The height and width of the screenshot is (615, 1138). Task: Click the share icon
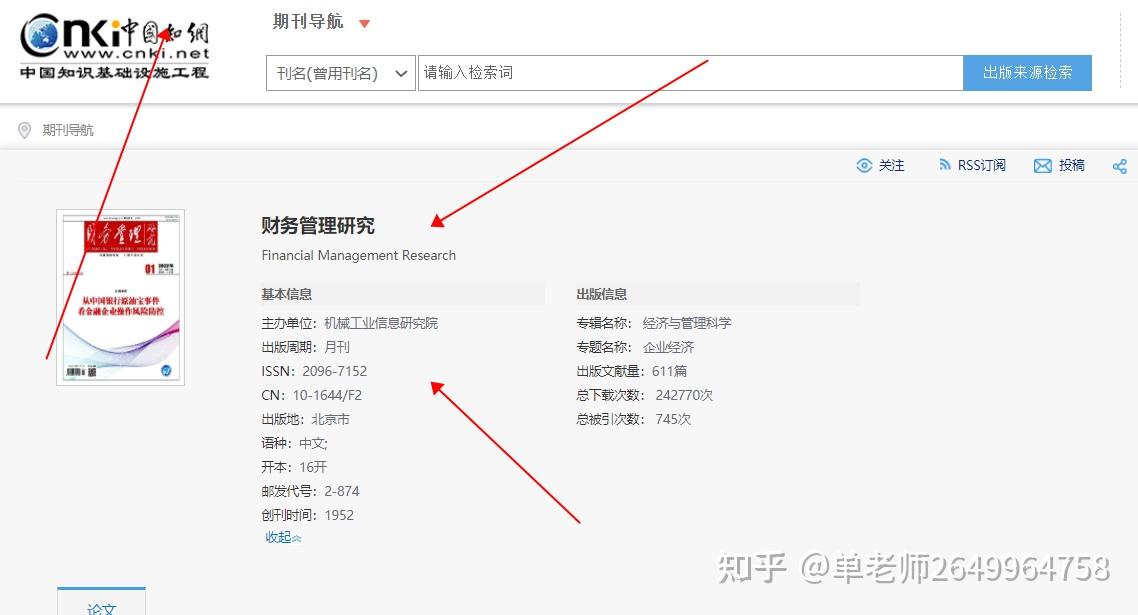pyautogui.click(x=1119, y=166)
